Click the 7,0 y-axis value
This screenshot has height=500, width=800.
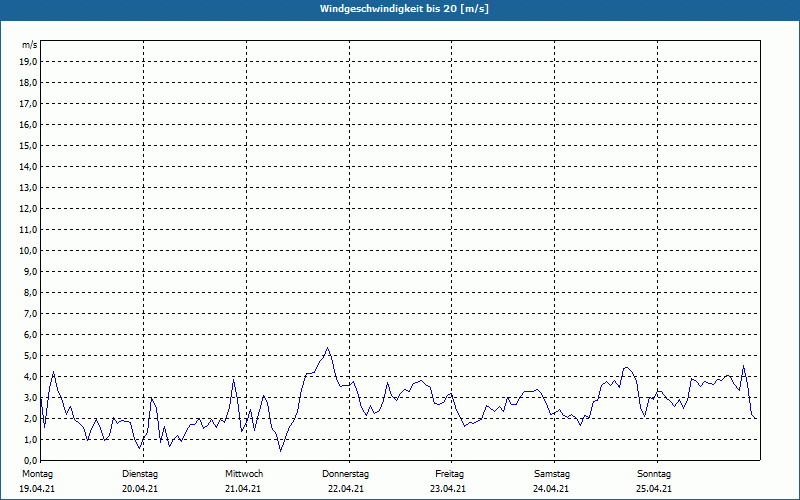(x=31, y=313)
